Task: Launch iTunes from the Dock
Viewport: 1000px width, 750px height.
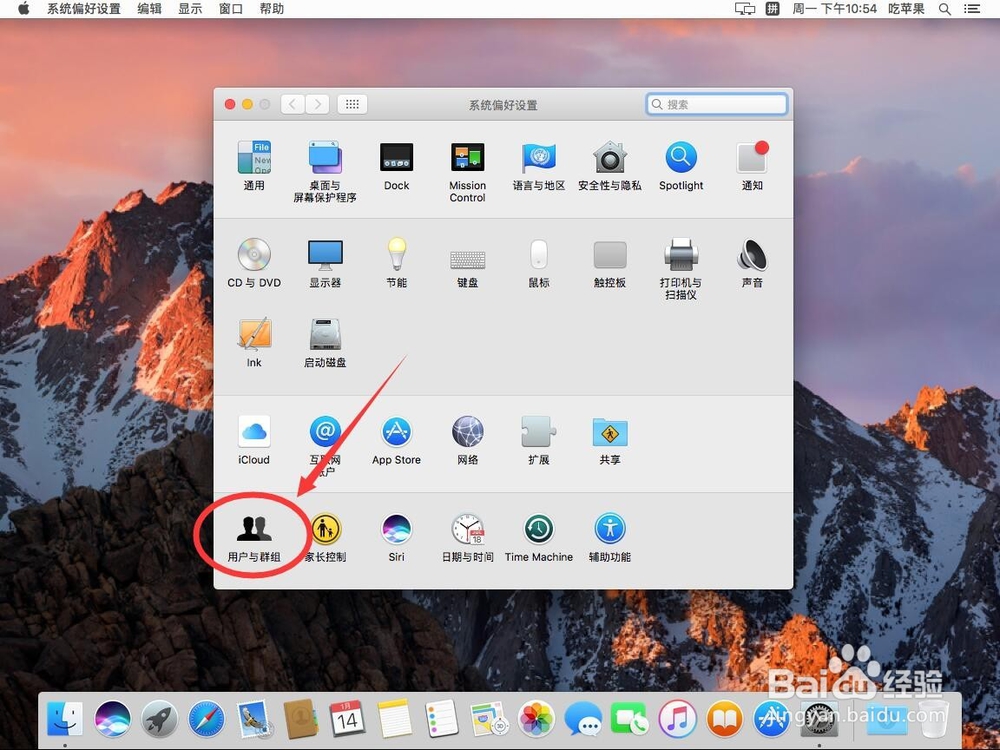Action: coord(677,719)
